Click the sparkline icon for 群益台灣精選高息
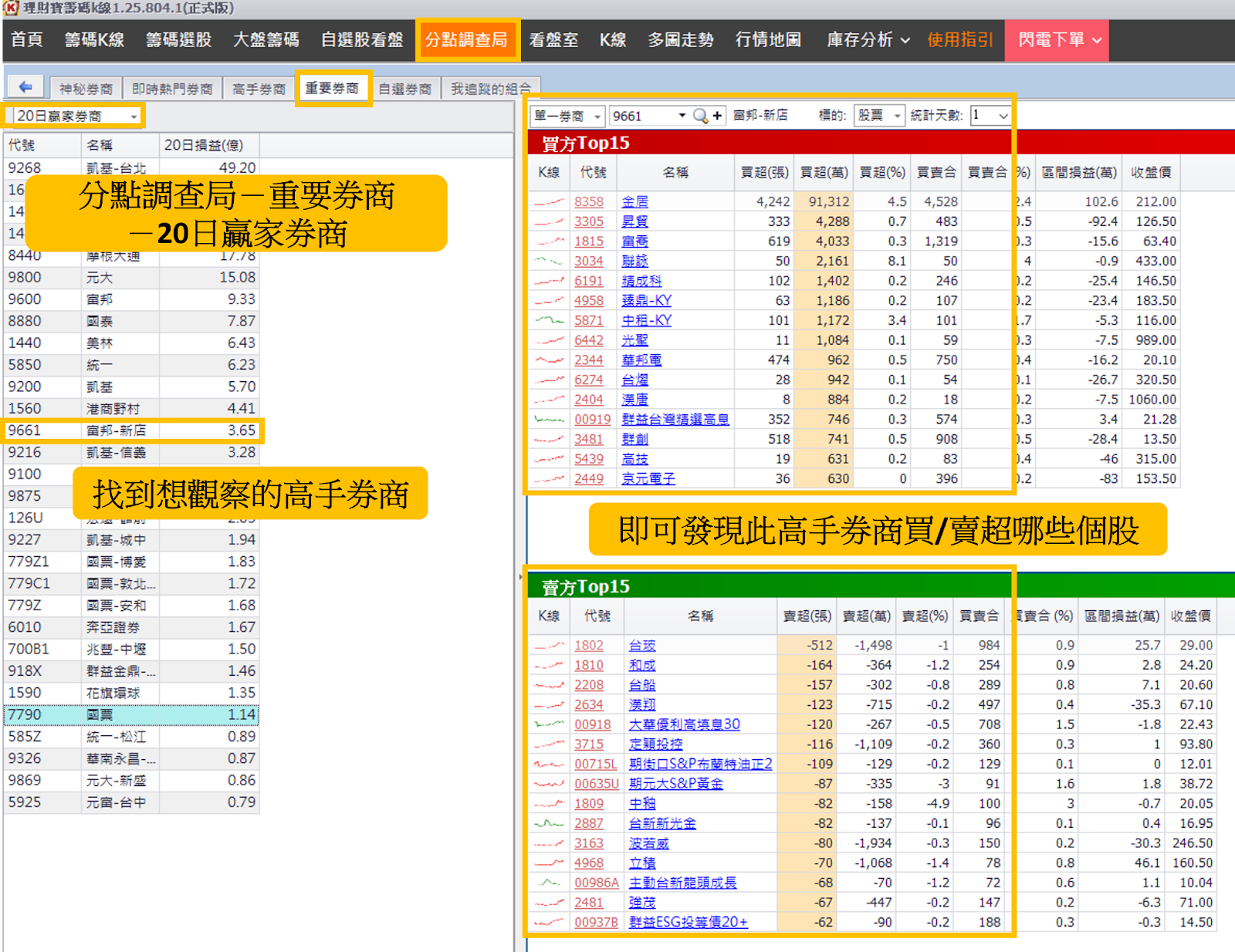Image resolution: width=1235 pixels, height=952 pixels. click(x=550, y=419)
